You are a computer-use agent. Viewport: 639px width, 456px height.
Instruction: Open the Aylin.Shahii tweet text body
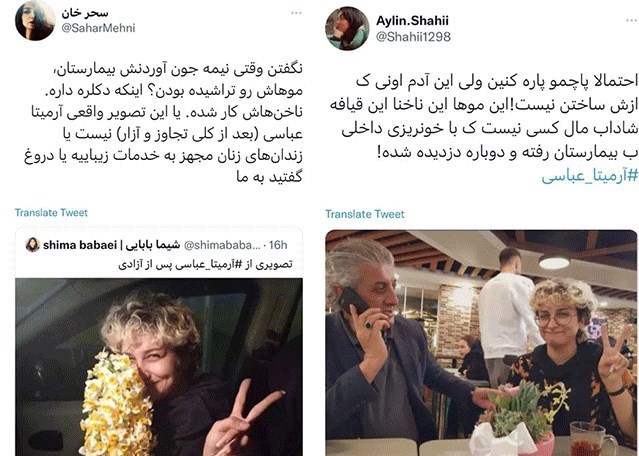click(x=483, y=117)
